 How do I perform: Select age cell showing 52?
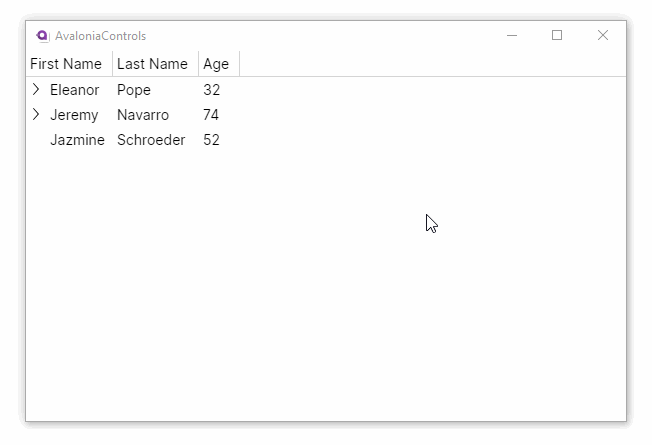click(x=212, y=140)
